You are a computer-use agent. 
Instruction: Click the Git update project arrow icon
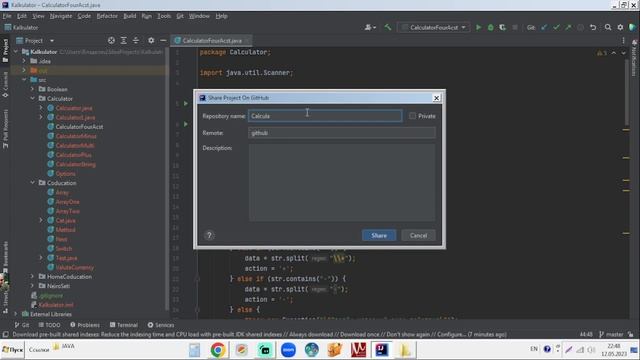point(544,27)
